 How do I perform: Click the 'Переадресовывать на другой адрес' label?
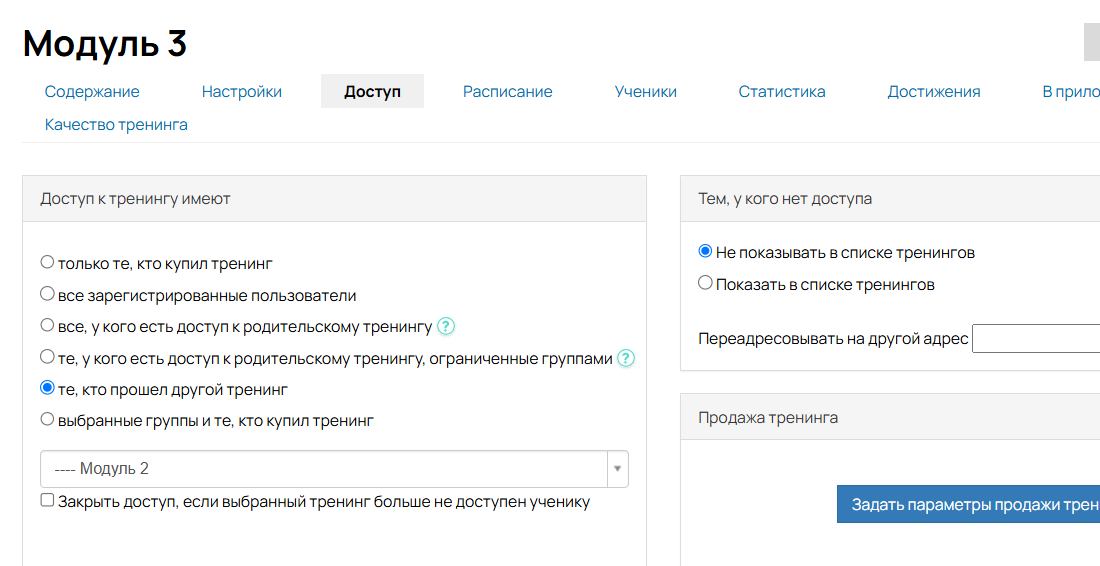[833, 339]
